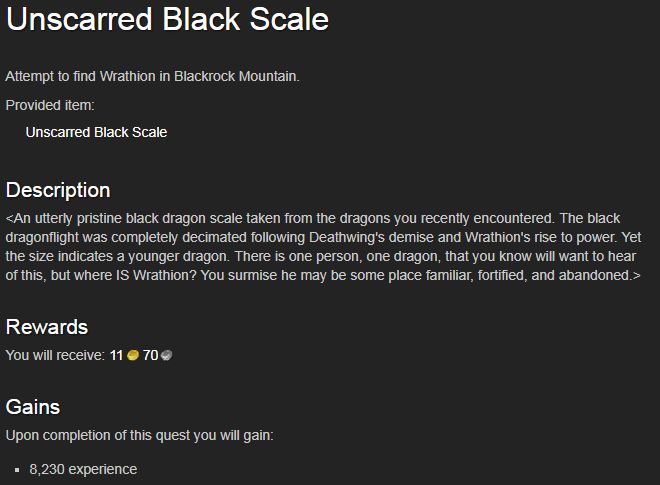Click the Unscarred Black Scale page title

tap(168, 20)
